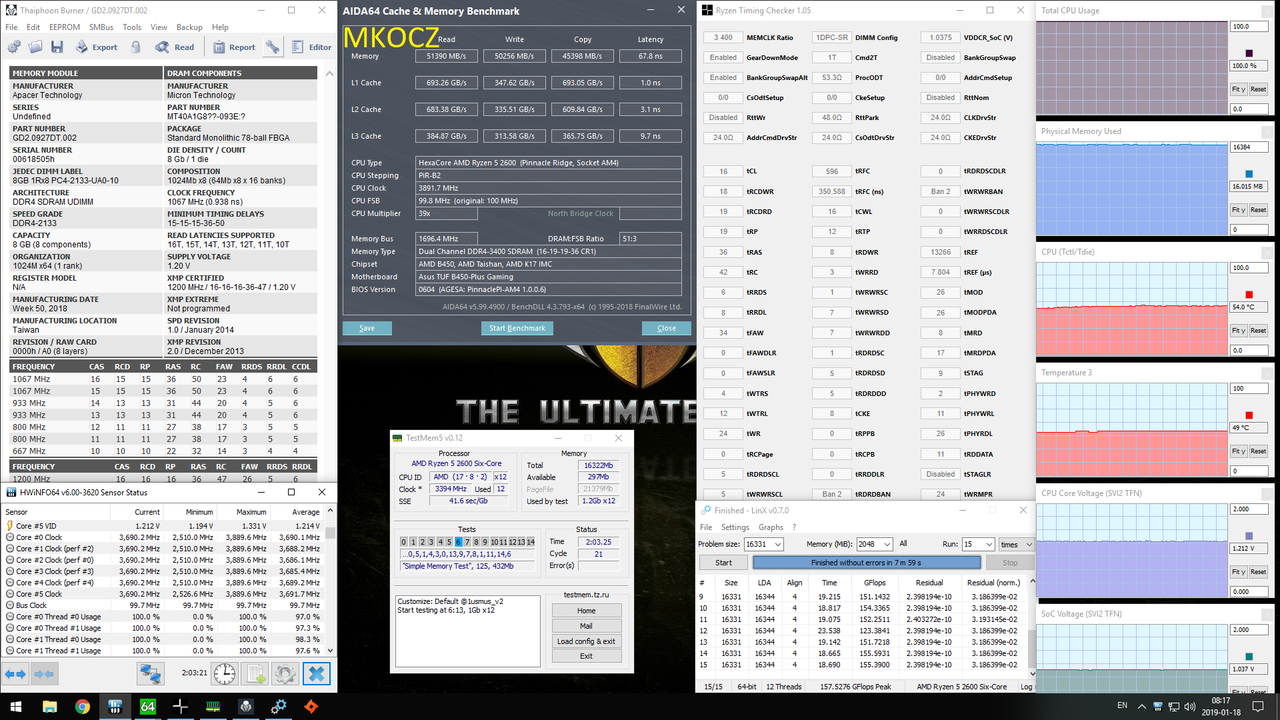Click the blue gear taskbar icon
This screenshot has height=720, width=1280.
coord(278,706)
